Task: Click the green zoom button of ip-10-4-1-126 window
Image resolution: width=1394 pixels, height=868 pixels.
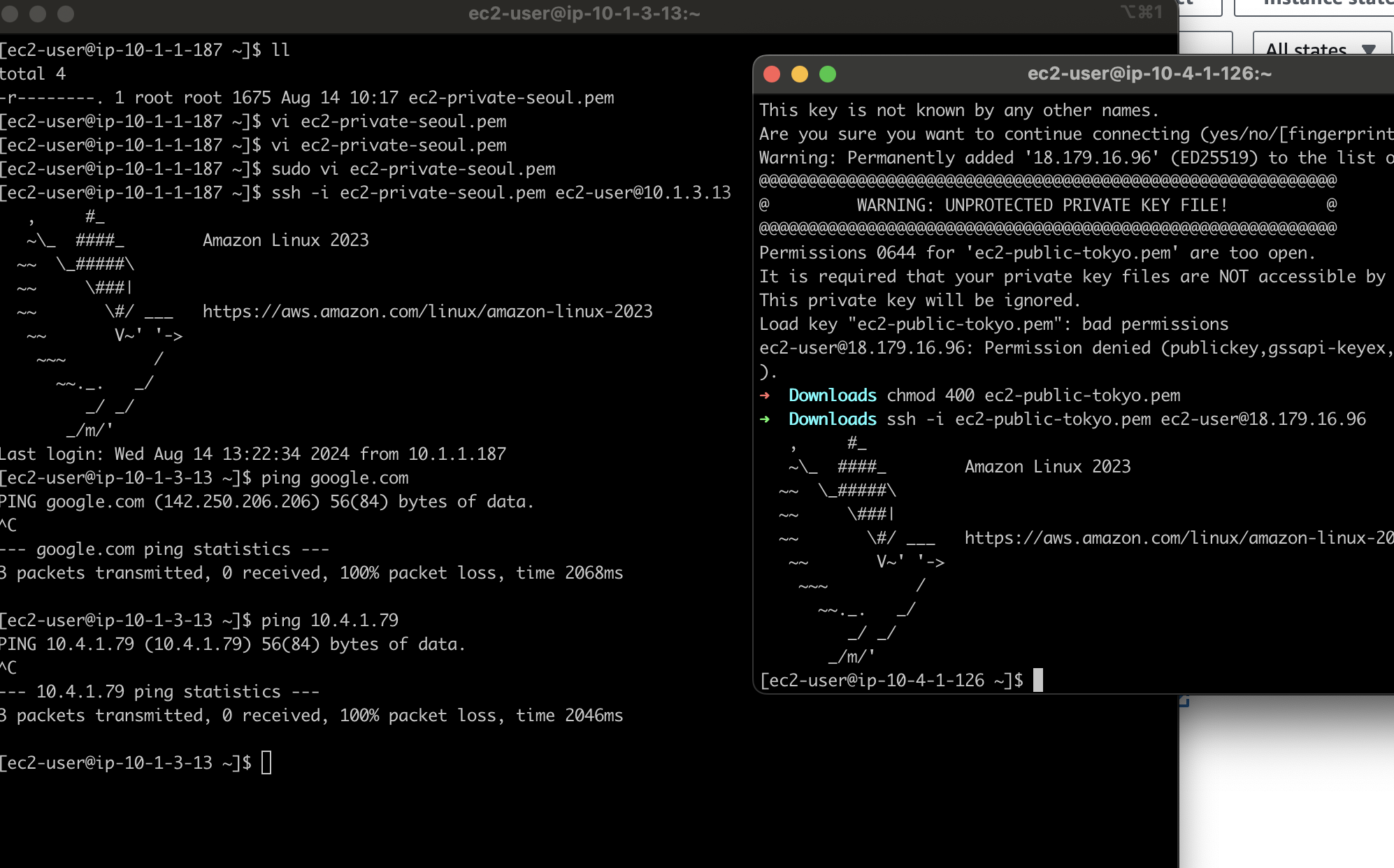Action: point(828,74)
